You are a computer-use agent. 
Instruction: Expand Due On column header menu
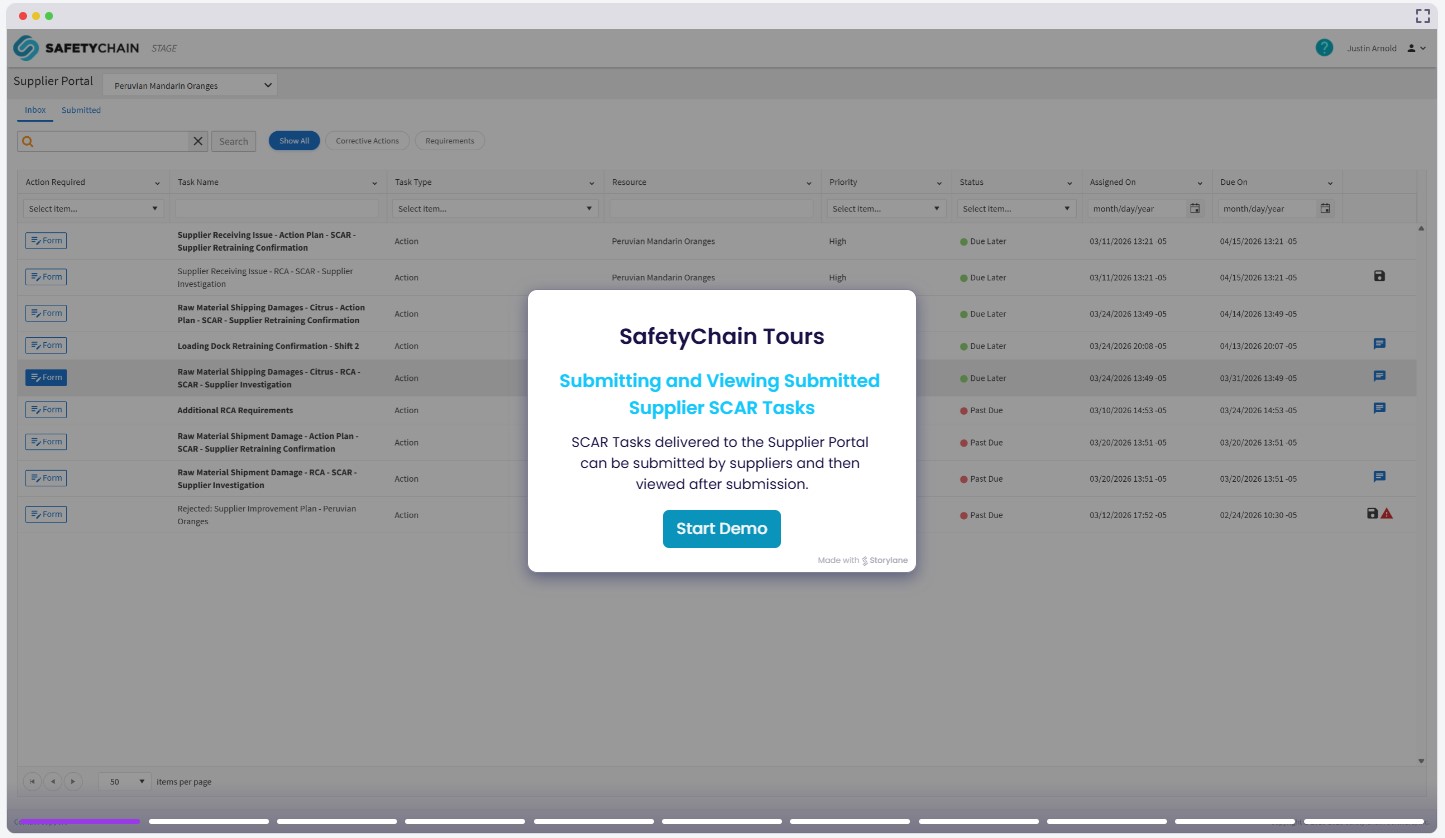click(x=1330, y=183)
